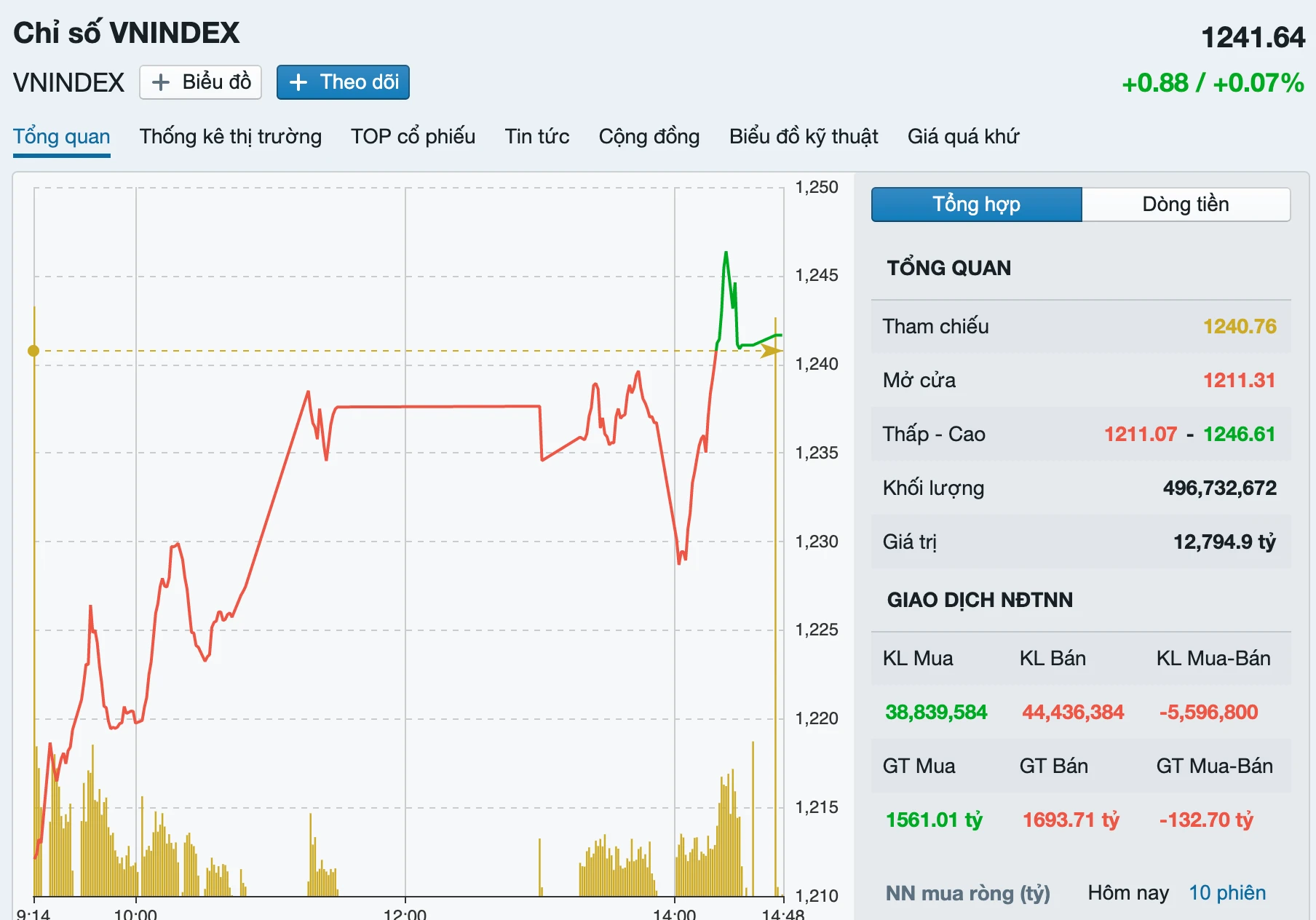Open the Biểu đồ kỹ thuật tab
The image size is (1316, 920).
[x=804, y=137]
